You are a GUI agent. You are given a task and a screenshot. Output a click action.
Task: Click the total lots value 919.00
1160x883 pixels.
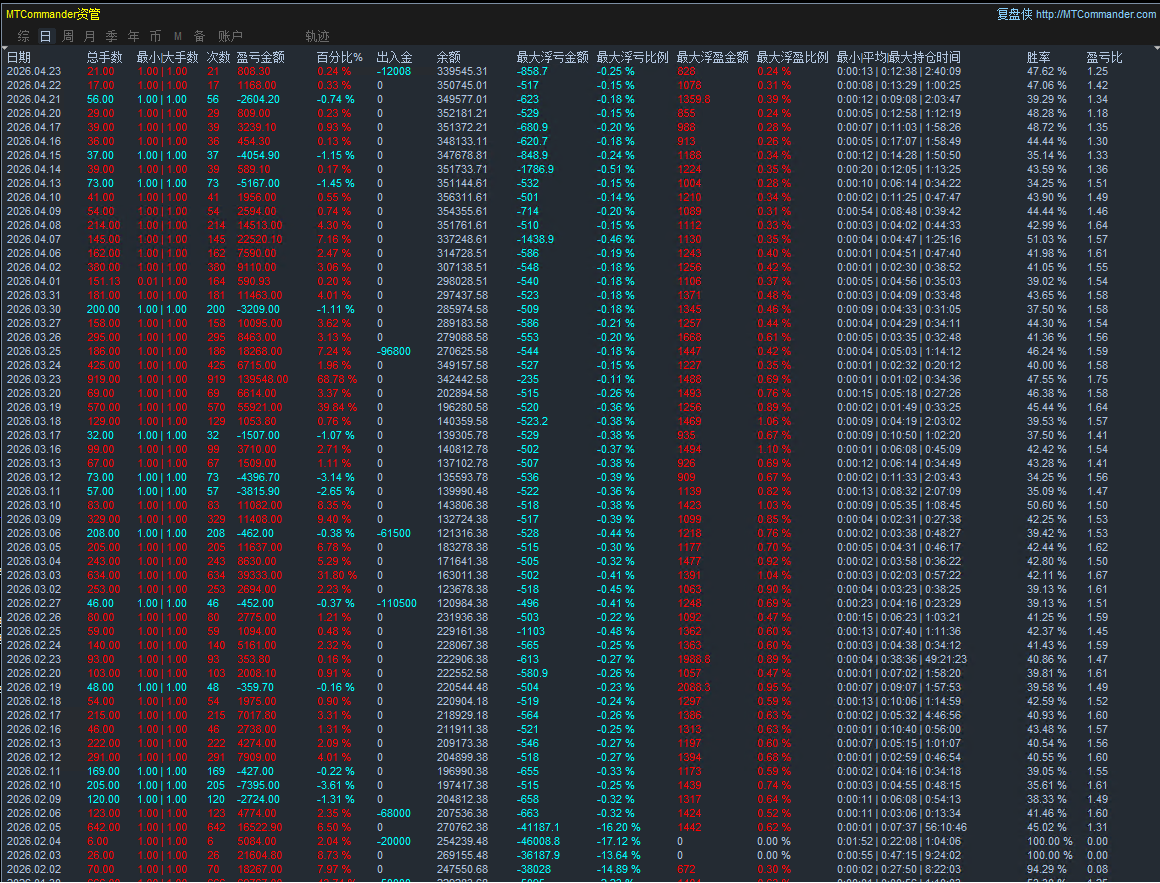point(104,379)
